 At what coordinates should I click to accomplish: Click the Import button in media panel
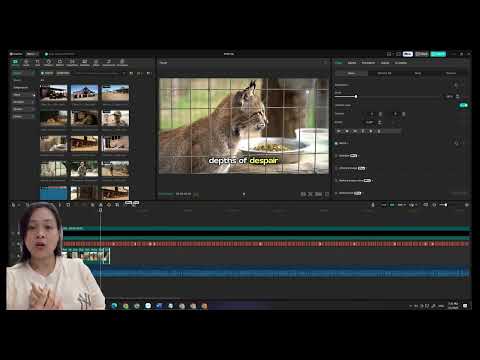[47, 73]
